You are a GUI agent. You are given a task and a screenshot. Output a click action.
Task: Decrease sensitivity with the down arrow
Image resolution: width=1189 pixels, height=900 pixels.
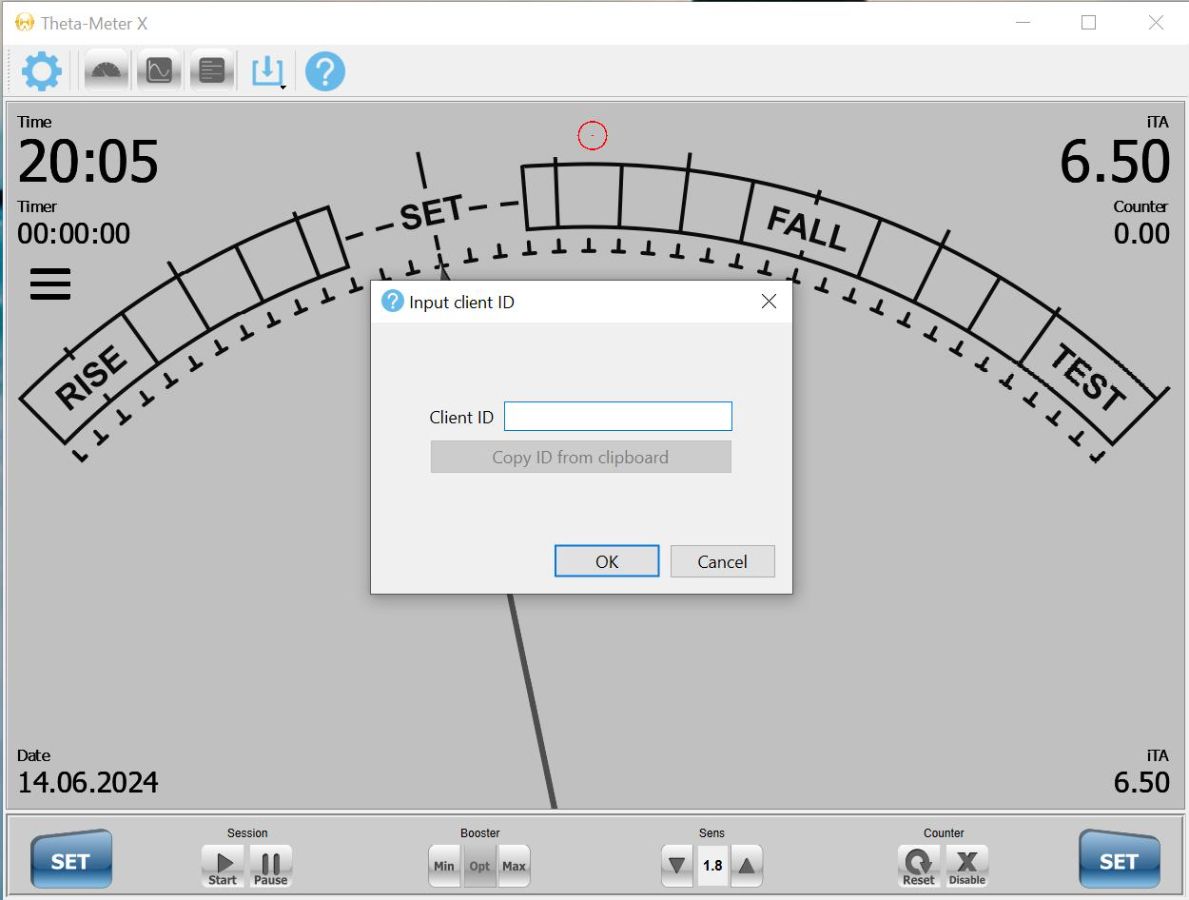pyautogui.click(x=676, y=865)
